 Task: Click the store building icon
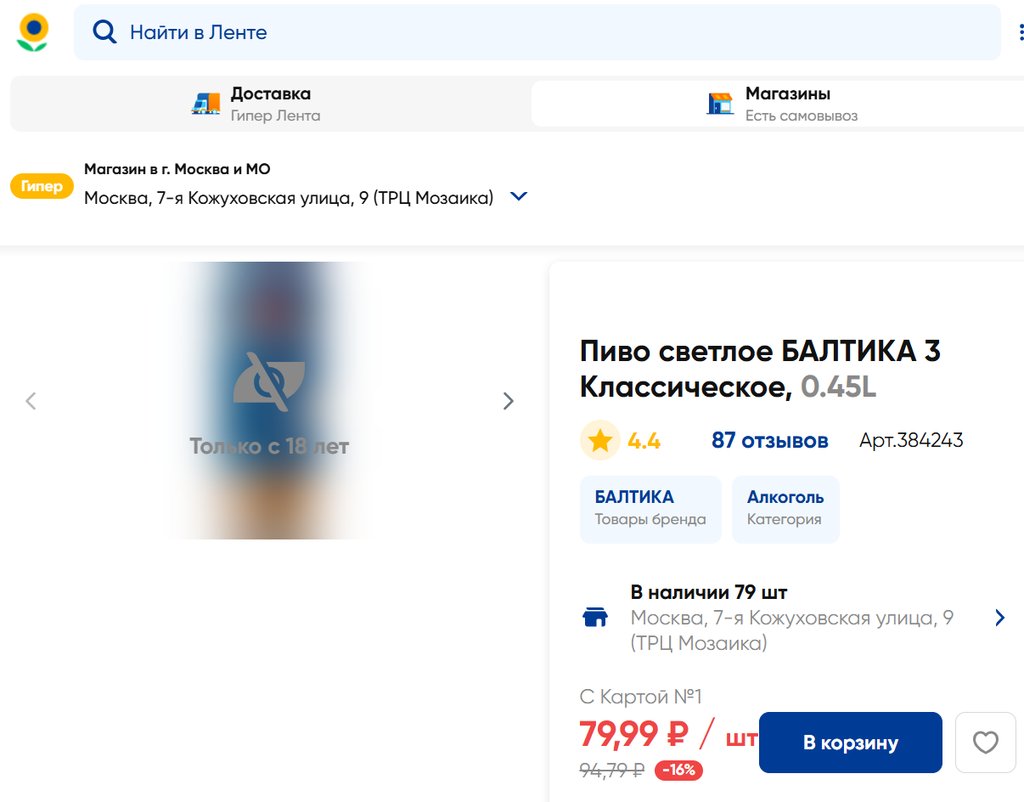[720, 103]
